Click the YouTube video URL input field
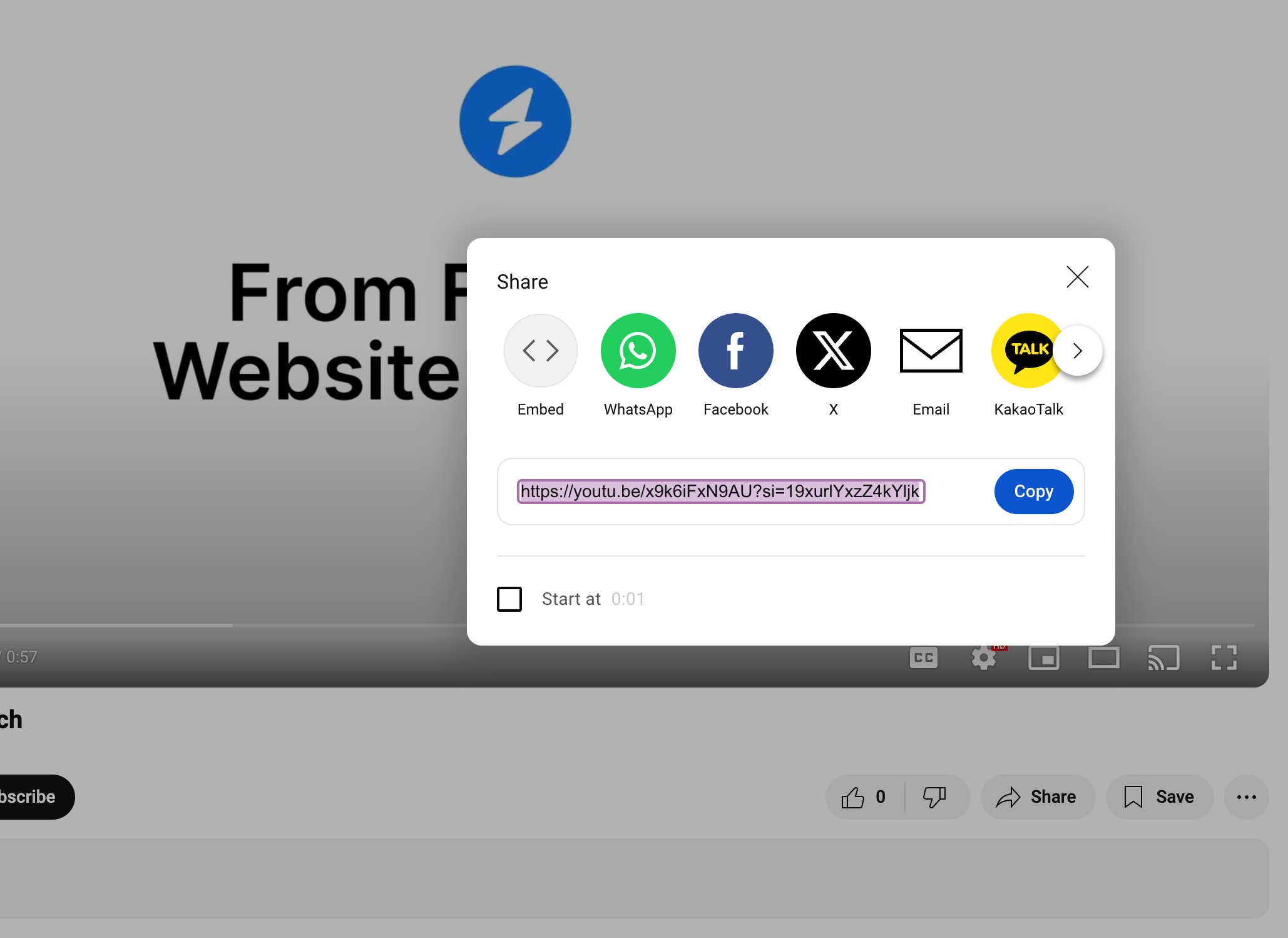 (720, 491)
